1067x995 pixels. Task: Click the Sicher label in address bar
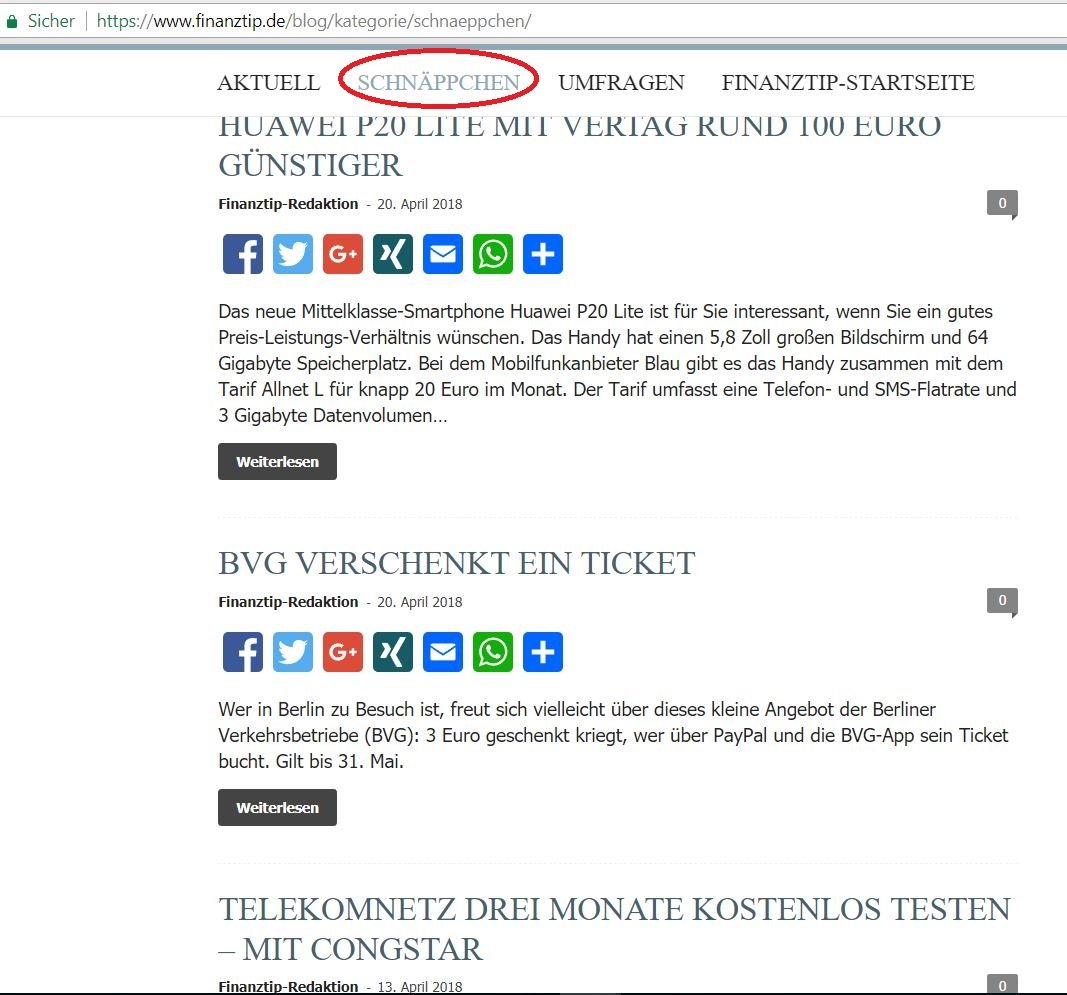pyautogui.click(x=51, y=21)
